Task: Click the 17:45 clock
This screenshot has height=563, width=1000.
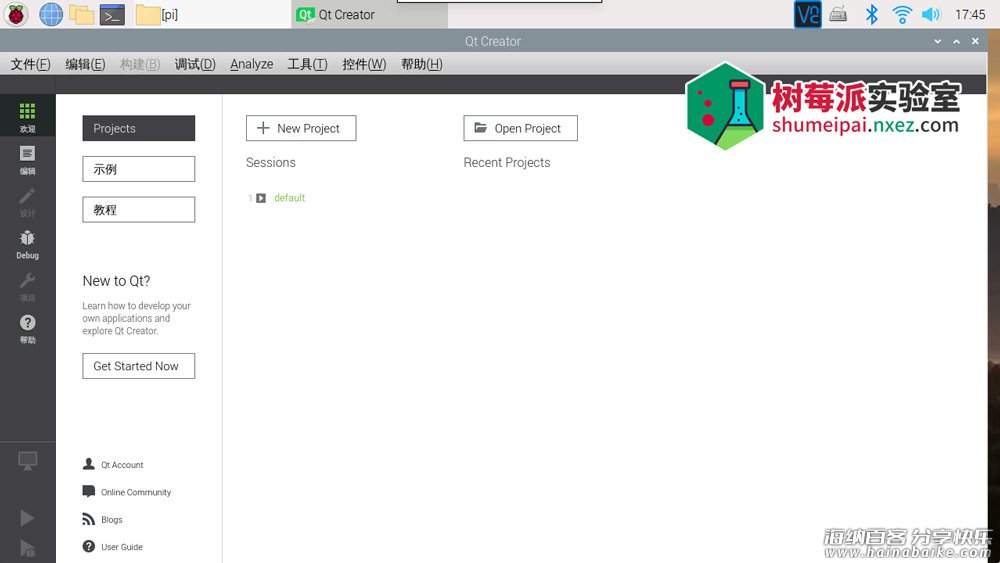Action: (x=970, y=14)
